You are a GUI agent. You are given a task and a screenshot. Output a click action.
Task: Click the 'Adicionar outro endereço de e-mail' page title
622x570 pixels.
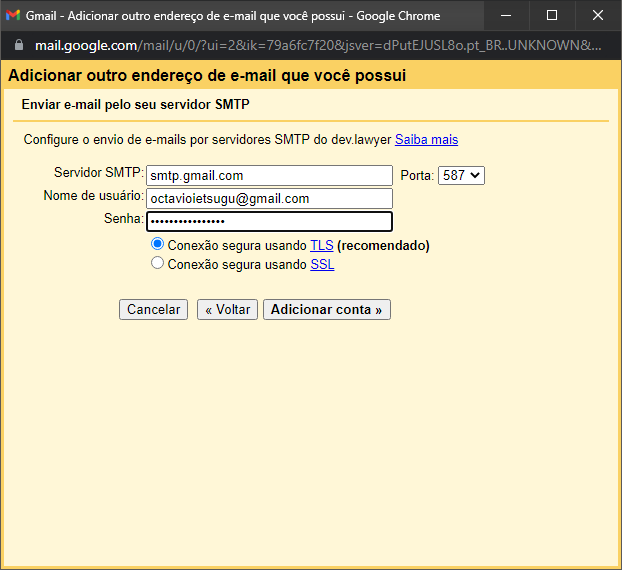(207, 75)
